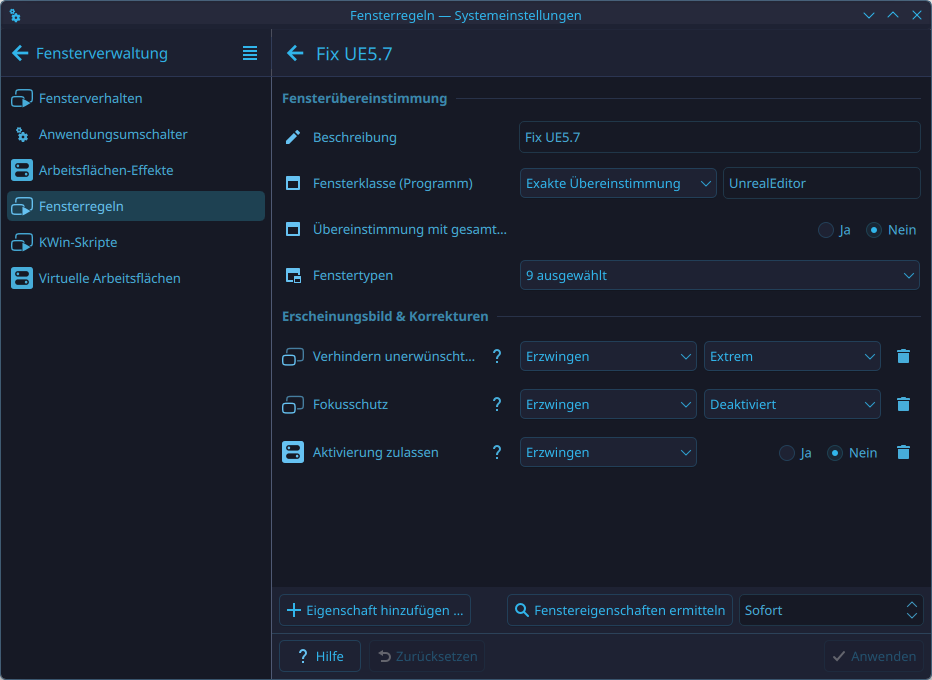Click the KDE gear icon in the titlebar
932x680 pixels.
click(x=14, y=15)
